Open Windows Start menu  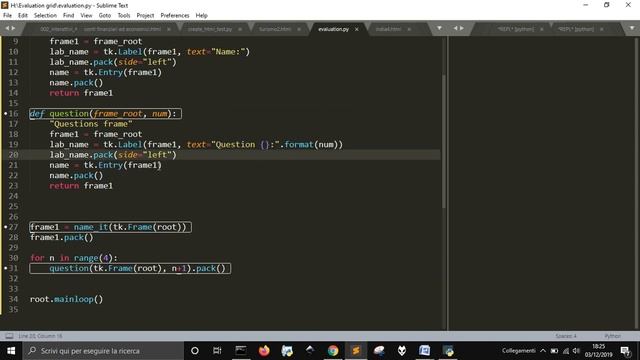coord(11,351)
